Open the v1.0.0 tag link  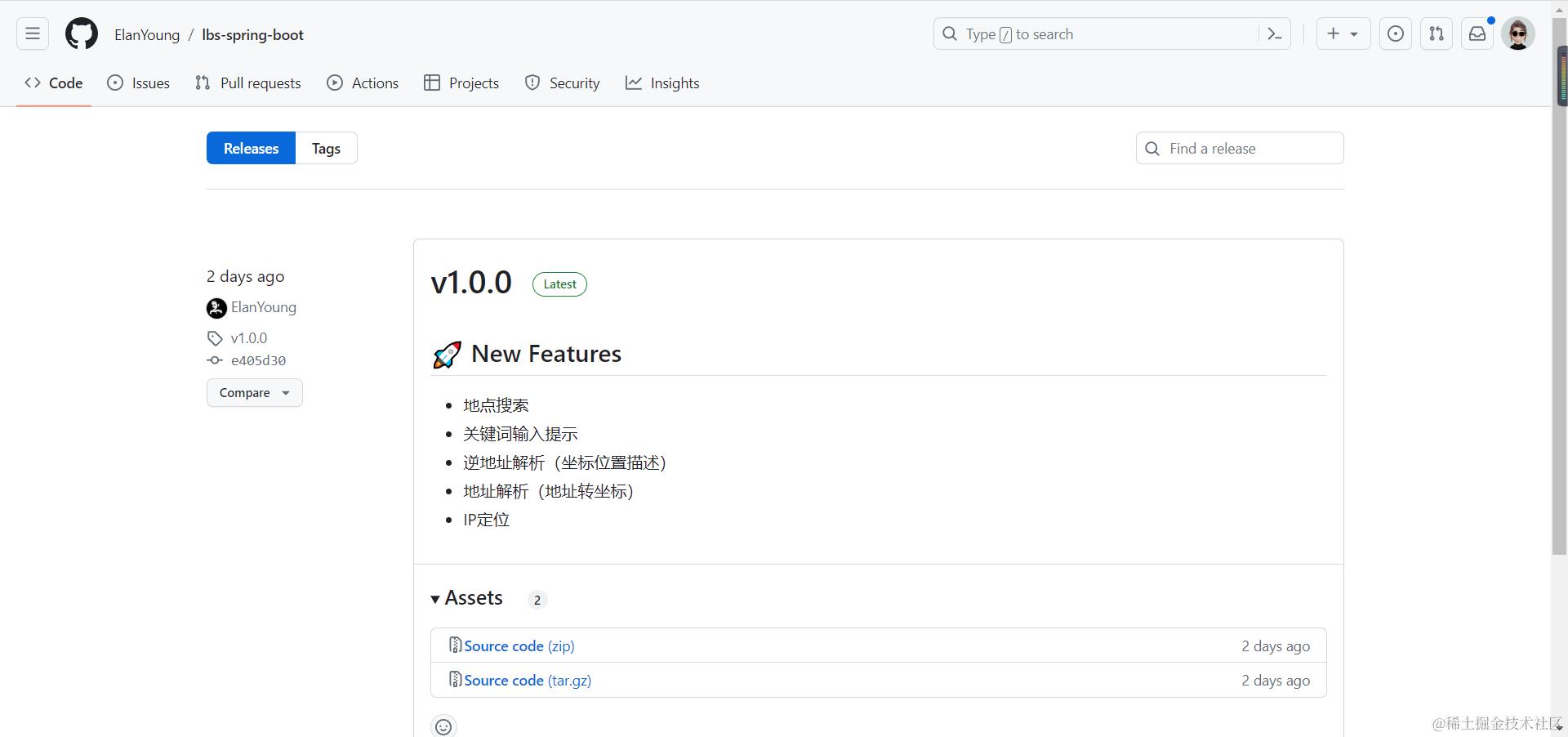248,338
